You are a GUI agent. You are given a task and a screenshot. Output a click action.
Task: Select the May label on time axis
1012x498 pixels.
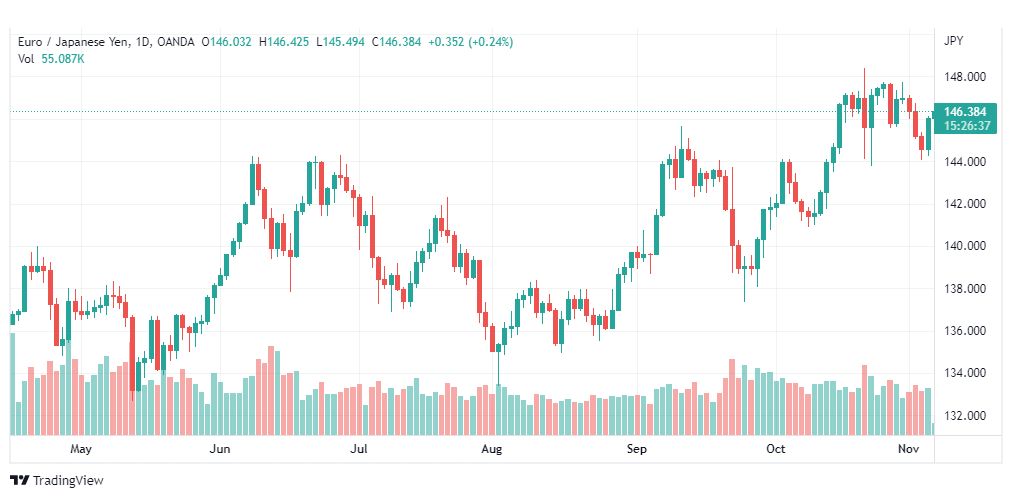coord(81,449)
